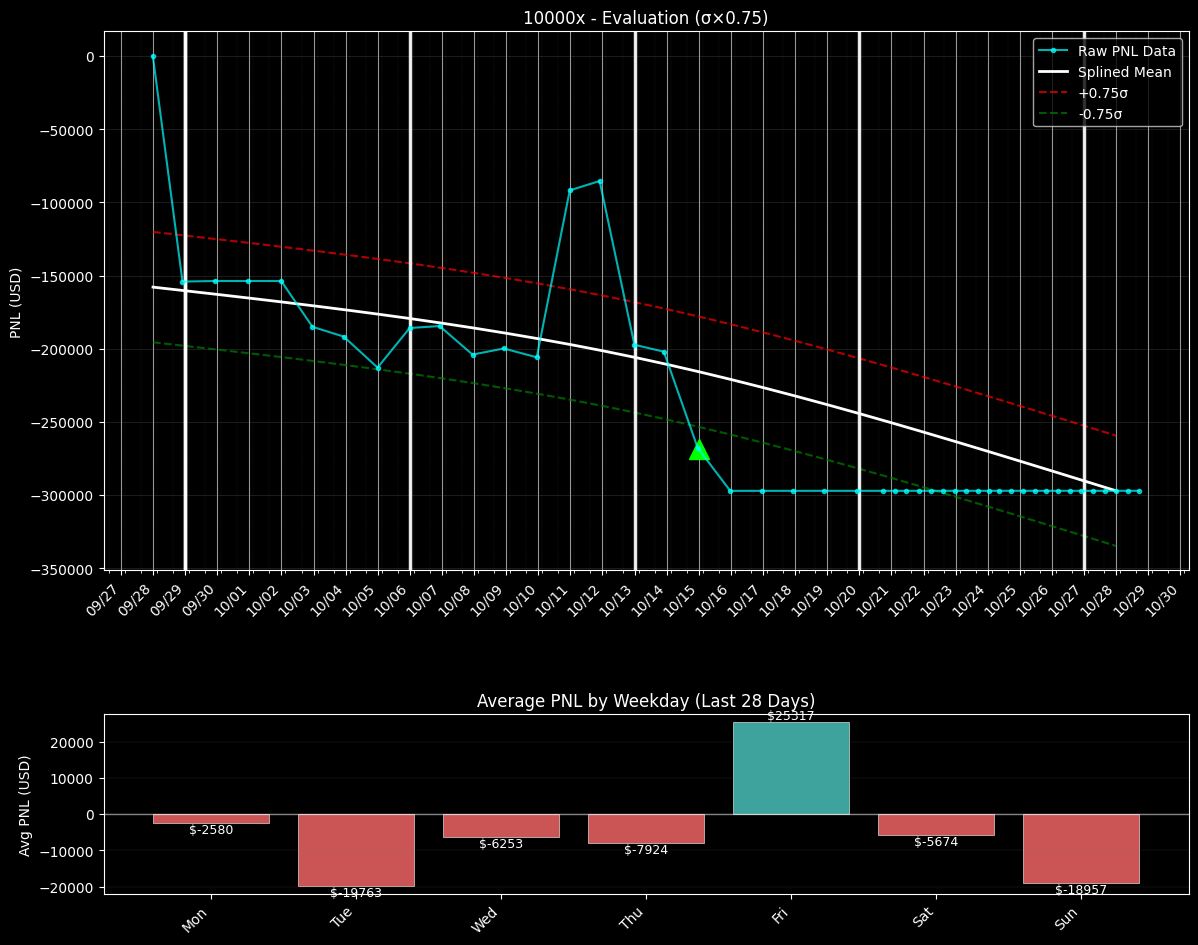Click 'Average PNL by Weekday' subplot title

tap(645, 701)
